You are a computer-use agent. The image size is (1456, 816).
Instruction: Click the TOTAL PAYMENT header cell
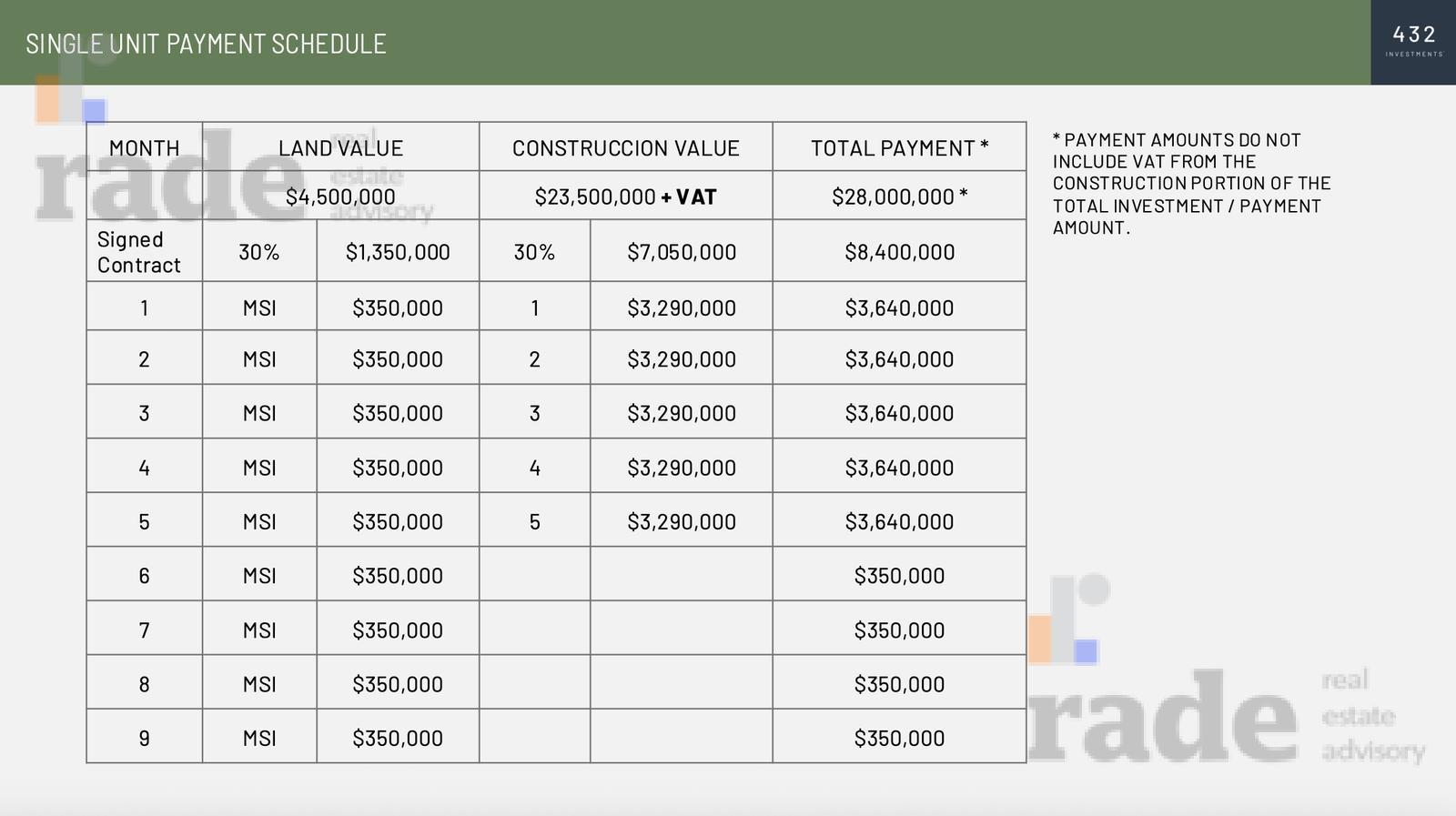pyautogui.click(x=899, y=147)
